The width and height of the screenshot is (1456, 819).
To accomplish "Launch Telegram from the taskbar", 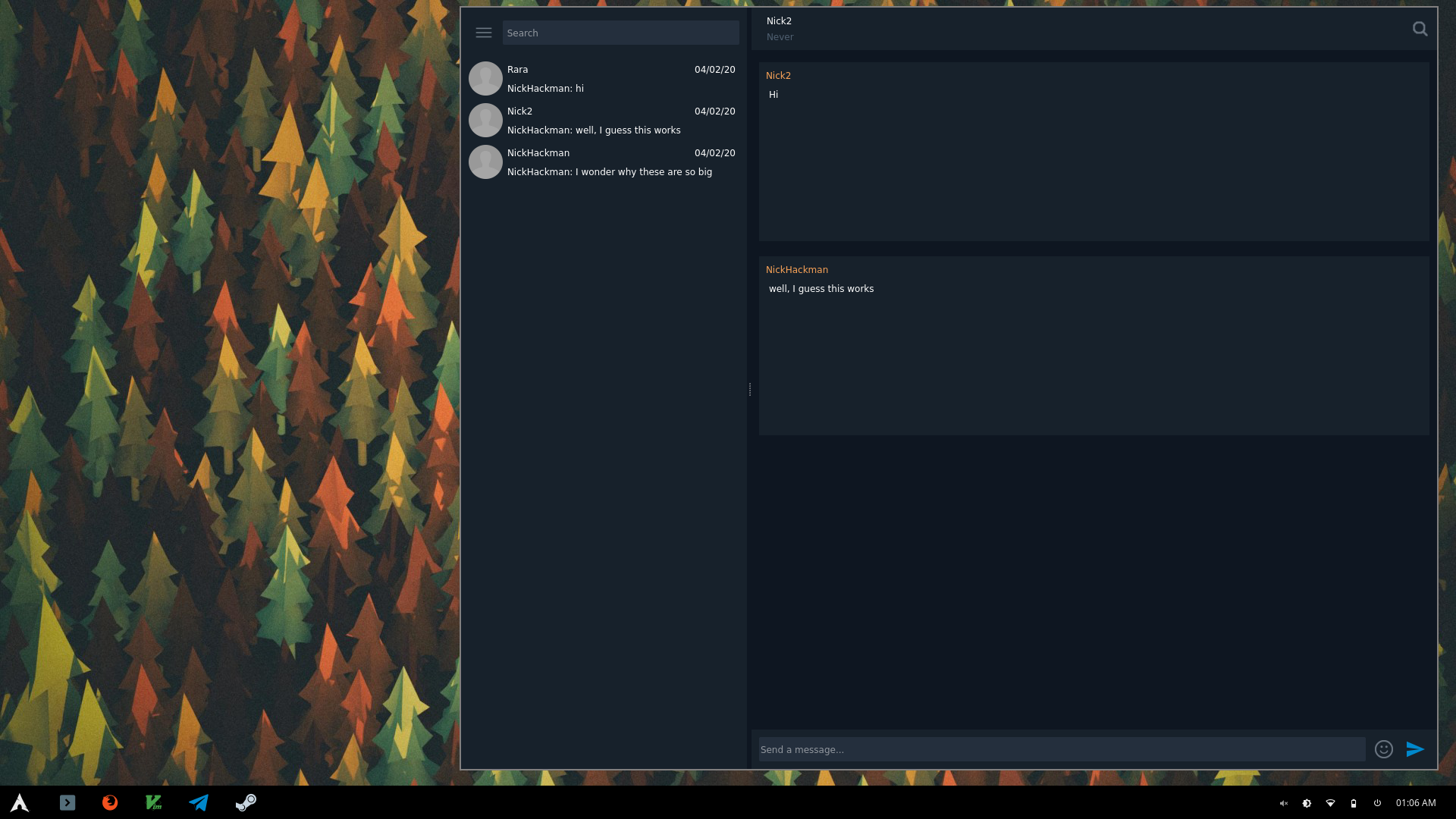I will coord(199,802).
